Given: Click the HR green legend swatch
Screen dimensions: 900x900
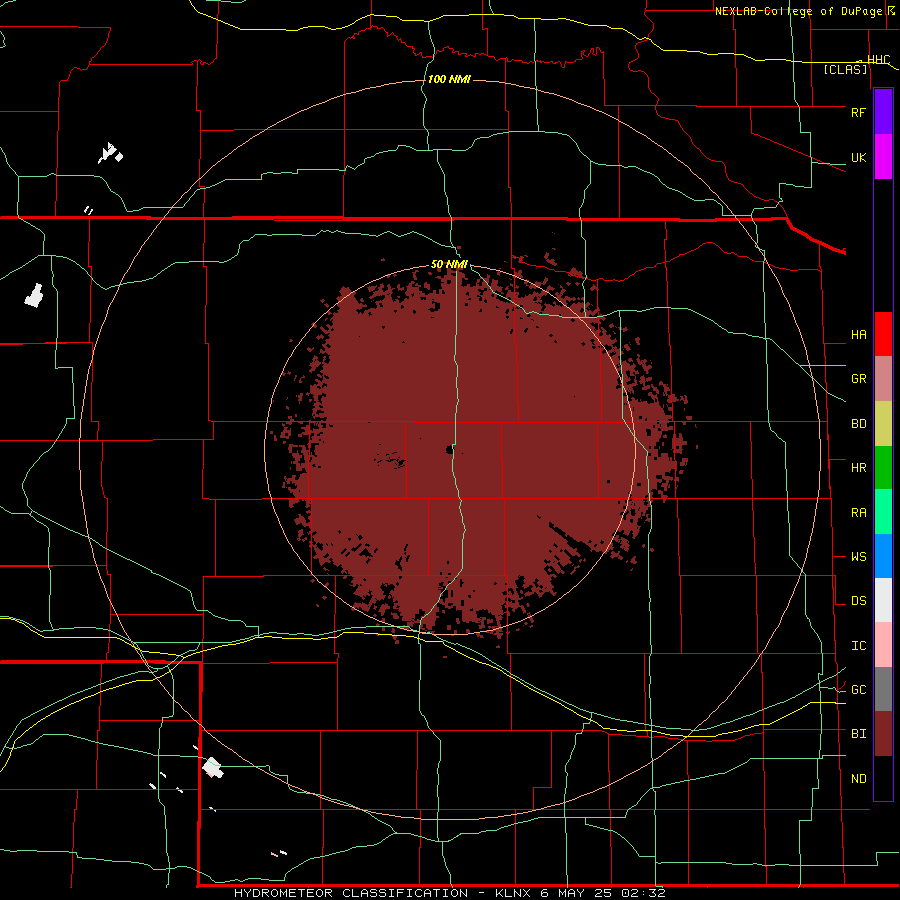Looking at the screenshot, I should 883,467.
